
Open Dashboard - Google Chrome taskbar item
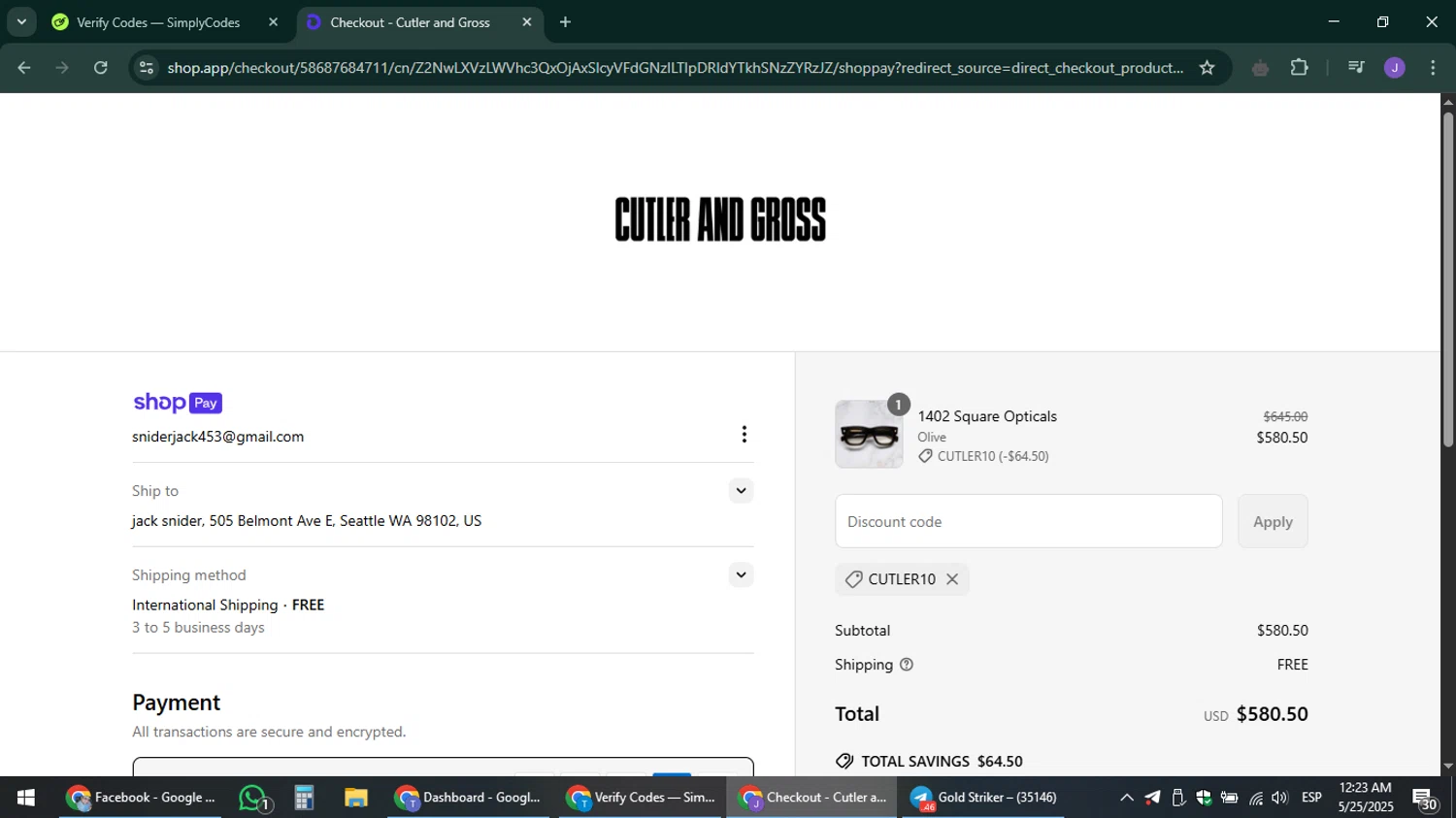468,798
